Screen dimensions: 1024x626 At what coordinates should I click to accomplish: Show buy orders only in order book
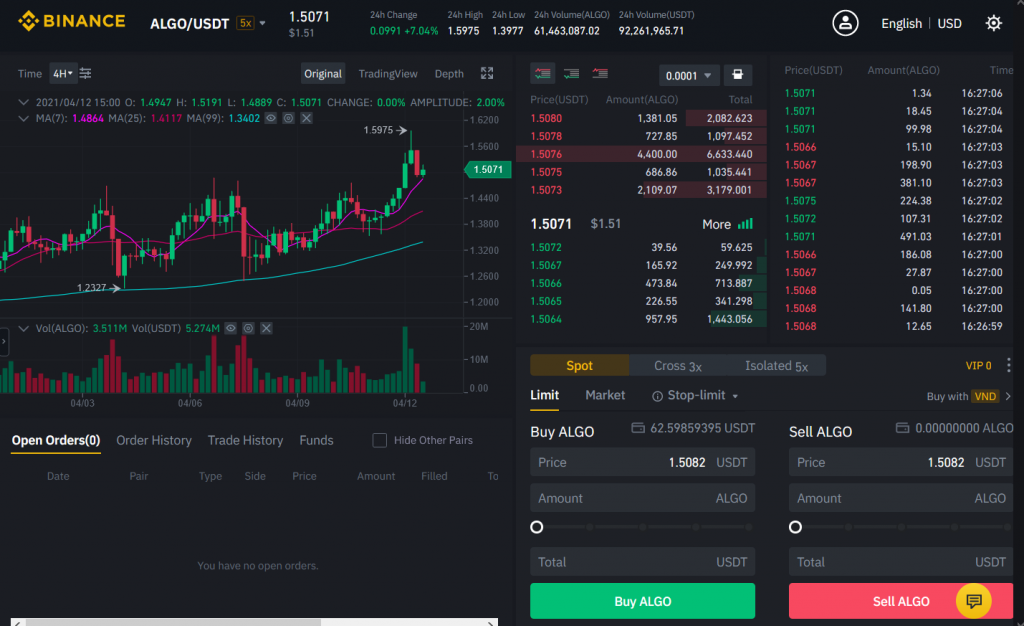pyautogui.click(x=571, y=73)
